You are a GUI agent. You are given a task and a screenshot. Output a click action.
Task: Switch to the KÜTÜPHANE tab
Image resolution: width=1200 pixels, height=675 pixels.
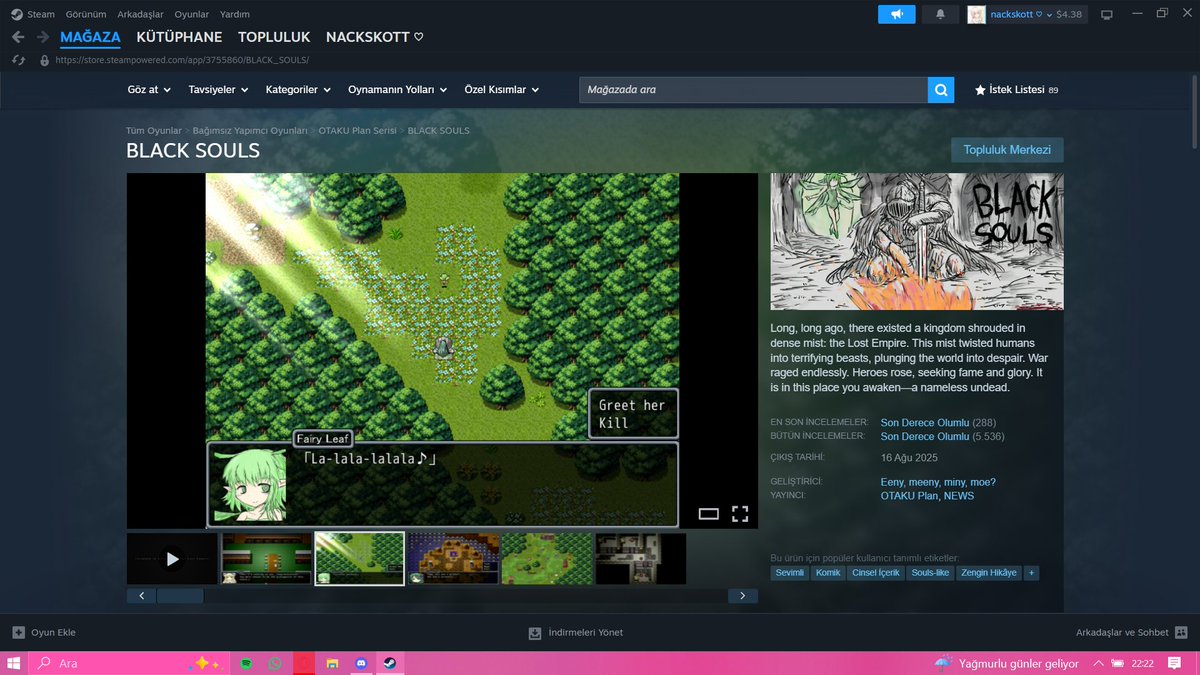pos(179,37)
